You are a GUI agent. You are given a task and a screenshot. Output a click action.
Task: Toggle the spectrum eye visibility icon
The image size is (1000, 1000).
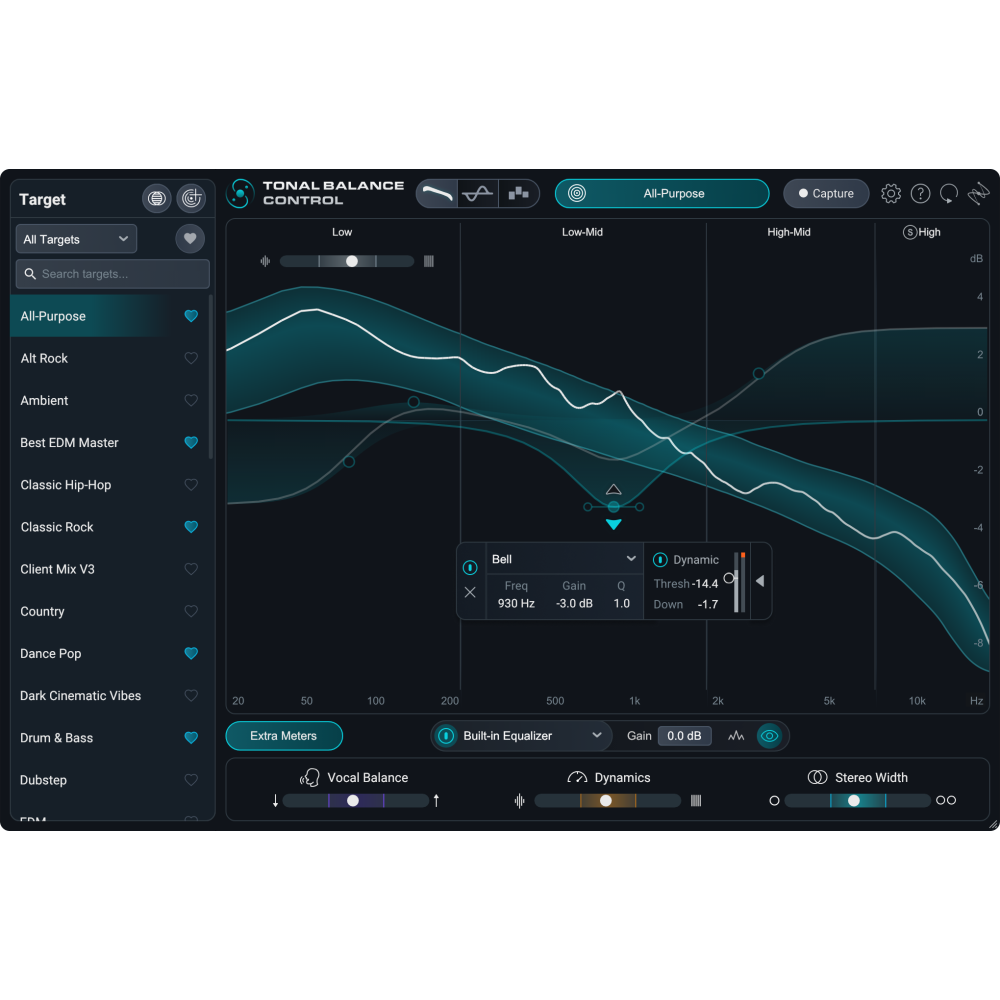tap(770, 736)
